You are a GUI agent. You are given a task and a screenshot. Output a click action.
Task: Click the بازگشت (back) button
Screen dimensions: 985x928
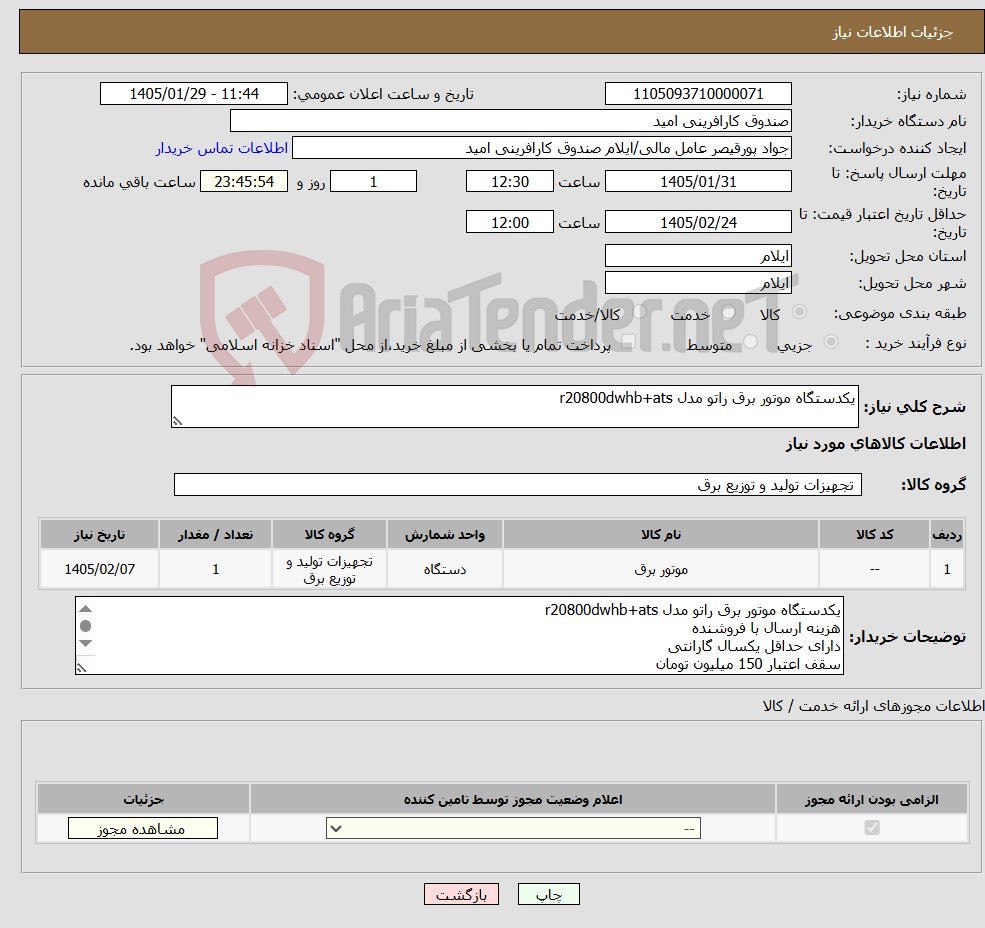pyautogui.click(x=461, y=894)
